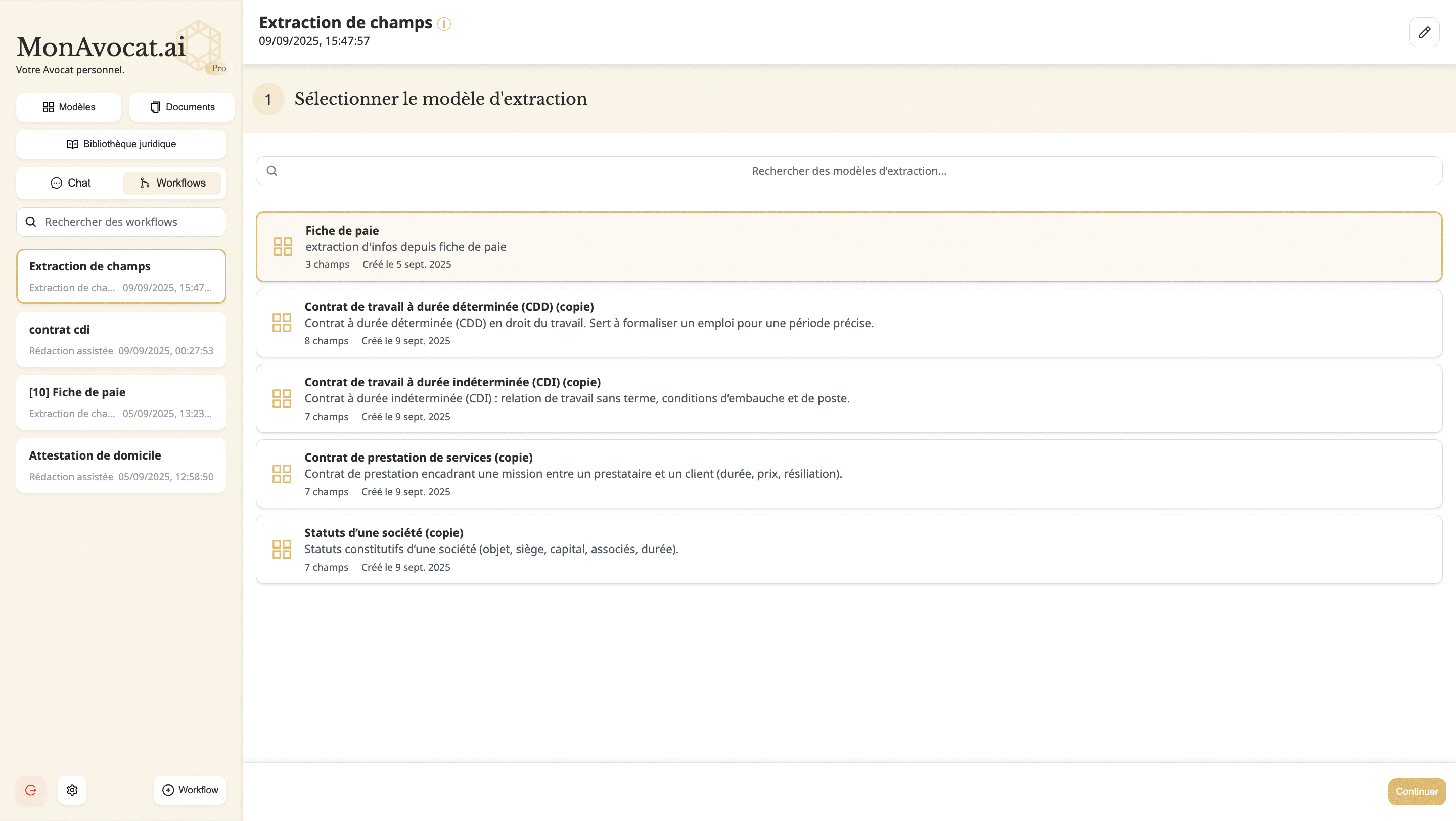Switch to the Workflows tab
Image resolution: width=1456 pixels, height=821 pixels.
(172, 183)
